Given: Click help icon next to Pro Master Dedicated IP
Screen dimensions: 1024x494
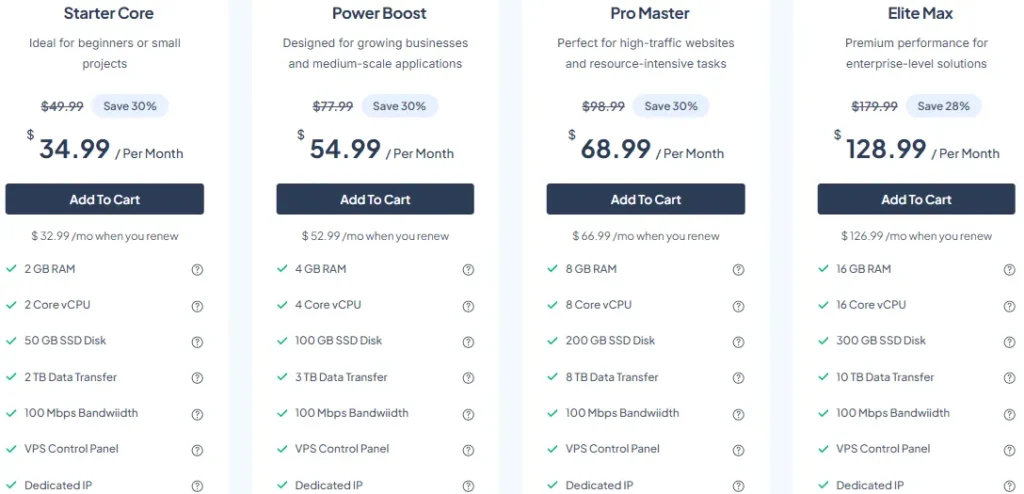Looking at the screenshot, I should point(739,486).
